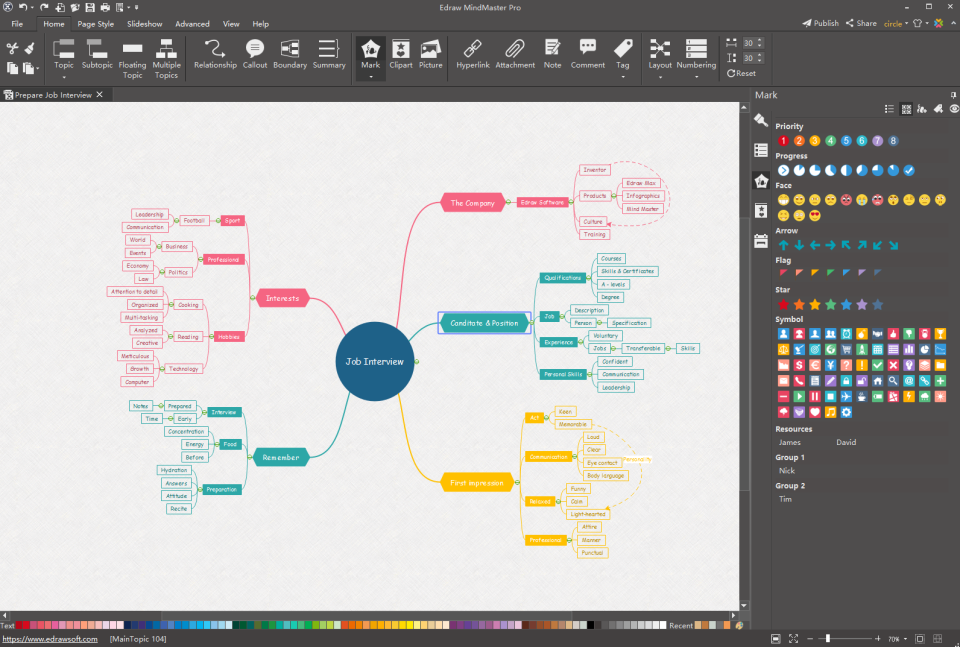Add a Callout to the topic

pyautogui.click(x=255, y=54)
